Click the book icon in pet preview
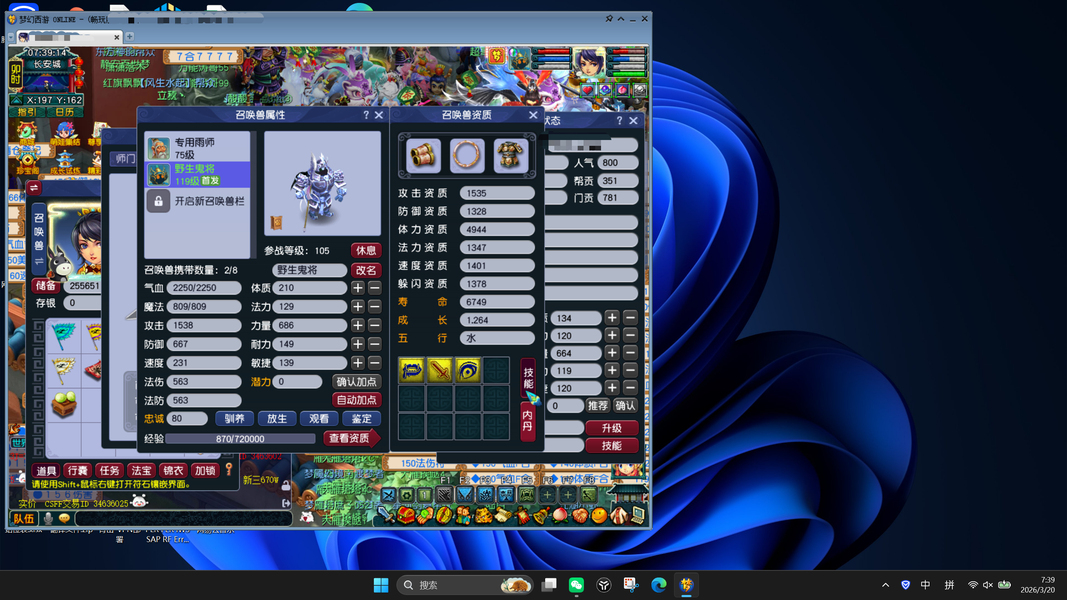1067x600 pixels. tap(276, 222)
